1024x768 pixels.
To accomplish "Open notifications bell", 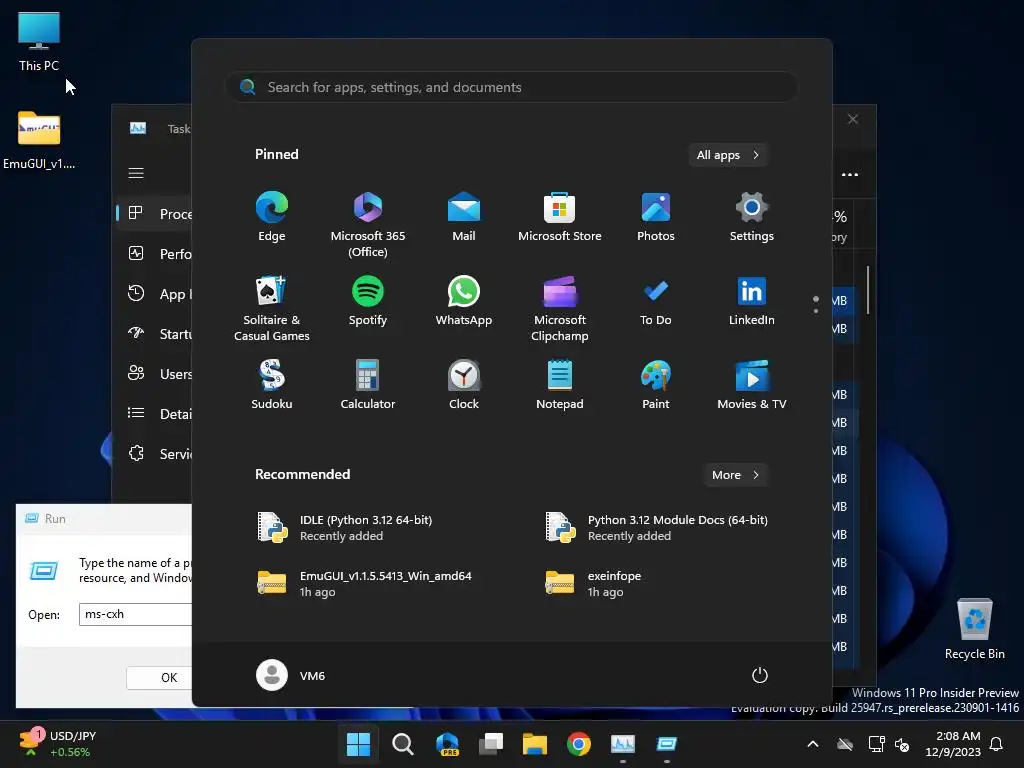I will click(997, 744).
